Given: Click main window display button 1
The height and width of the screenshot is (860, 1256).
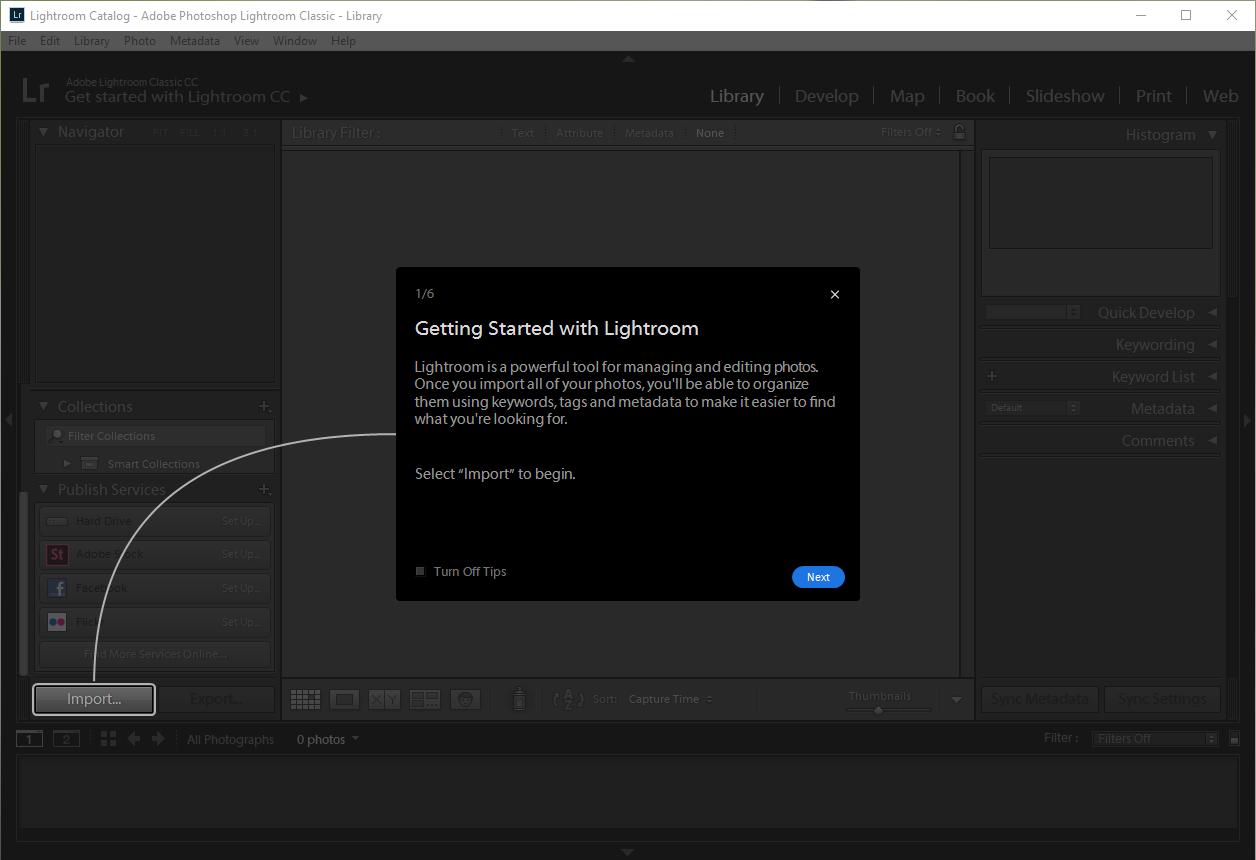Looking at the screenshot, I should 30,739.
